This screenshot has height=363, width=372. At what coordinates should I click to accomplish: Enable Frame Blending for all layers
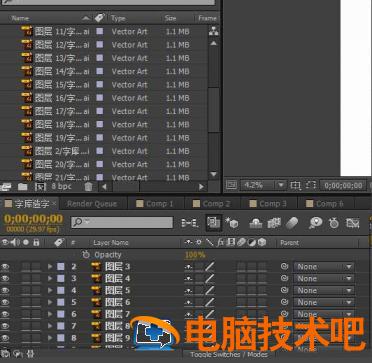click(274, 223)
